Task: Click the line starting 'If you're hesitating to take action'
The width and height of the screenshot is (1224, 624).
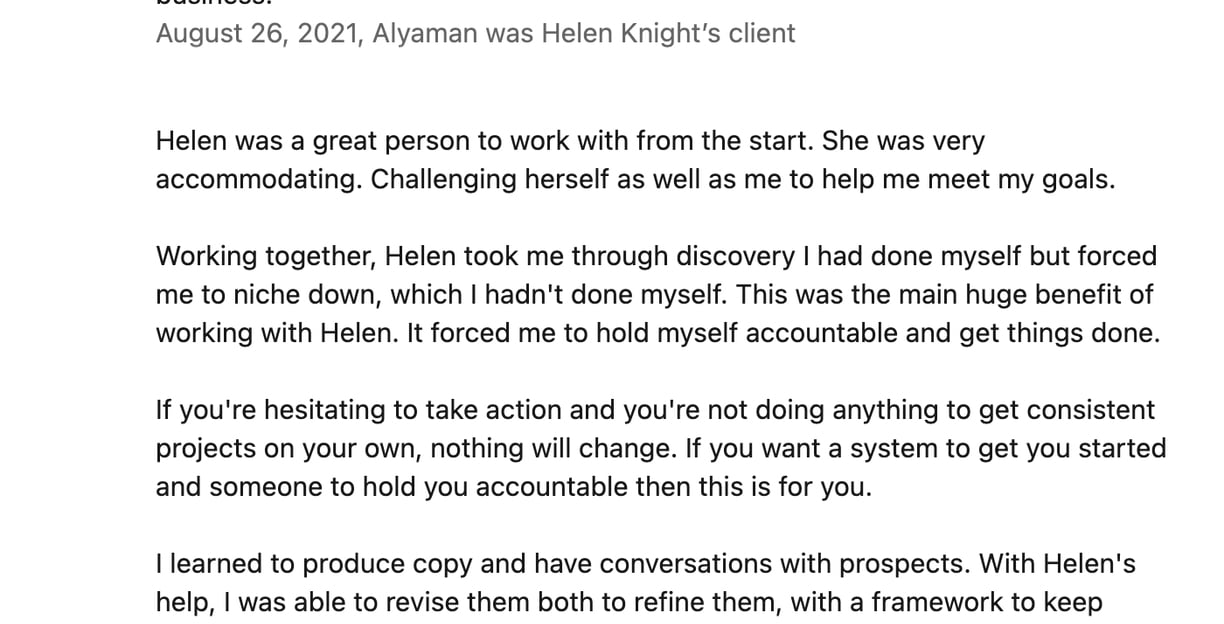Action: pos(655,411)
